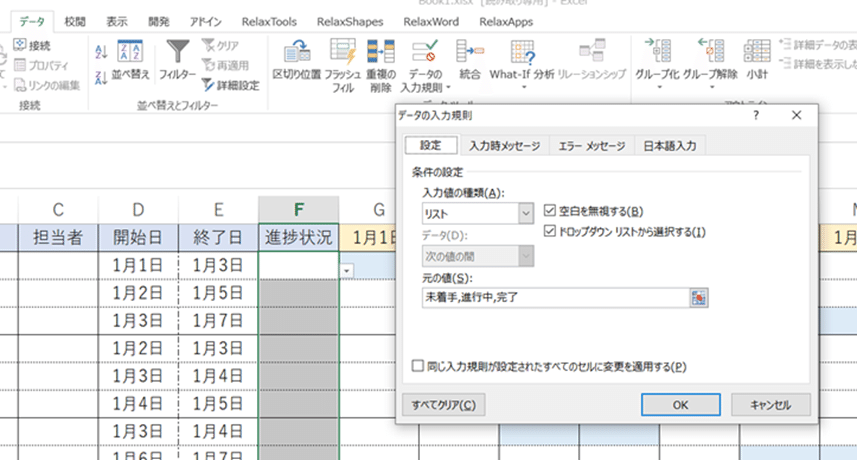The height and width of the screenshot is (460, 857).
Task: Select the 設定 dialog tab
Action: (431, 145)
